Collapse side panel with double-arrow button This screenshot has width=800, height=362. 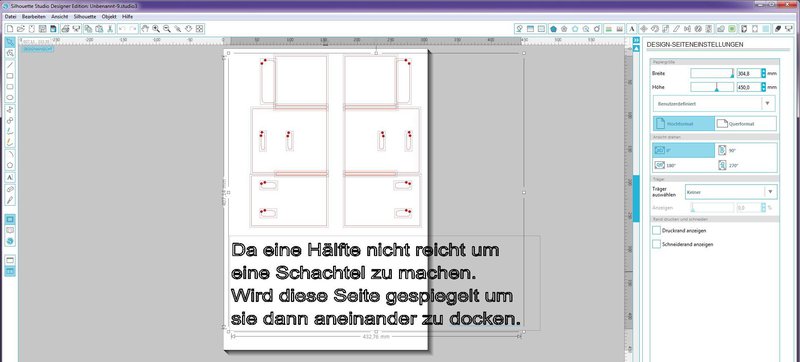(x=636, y=40)
